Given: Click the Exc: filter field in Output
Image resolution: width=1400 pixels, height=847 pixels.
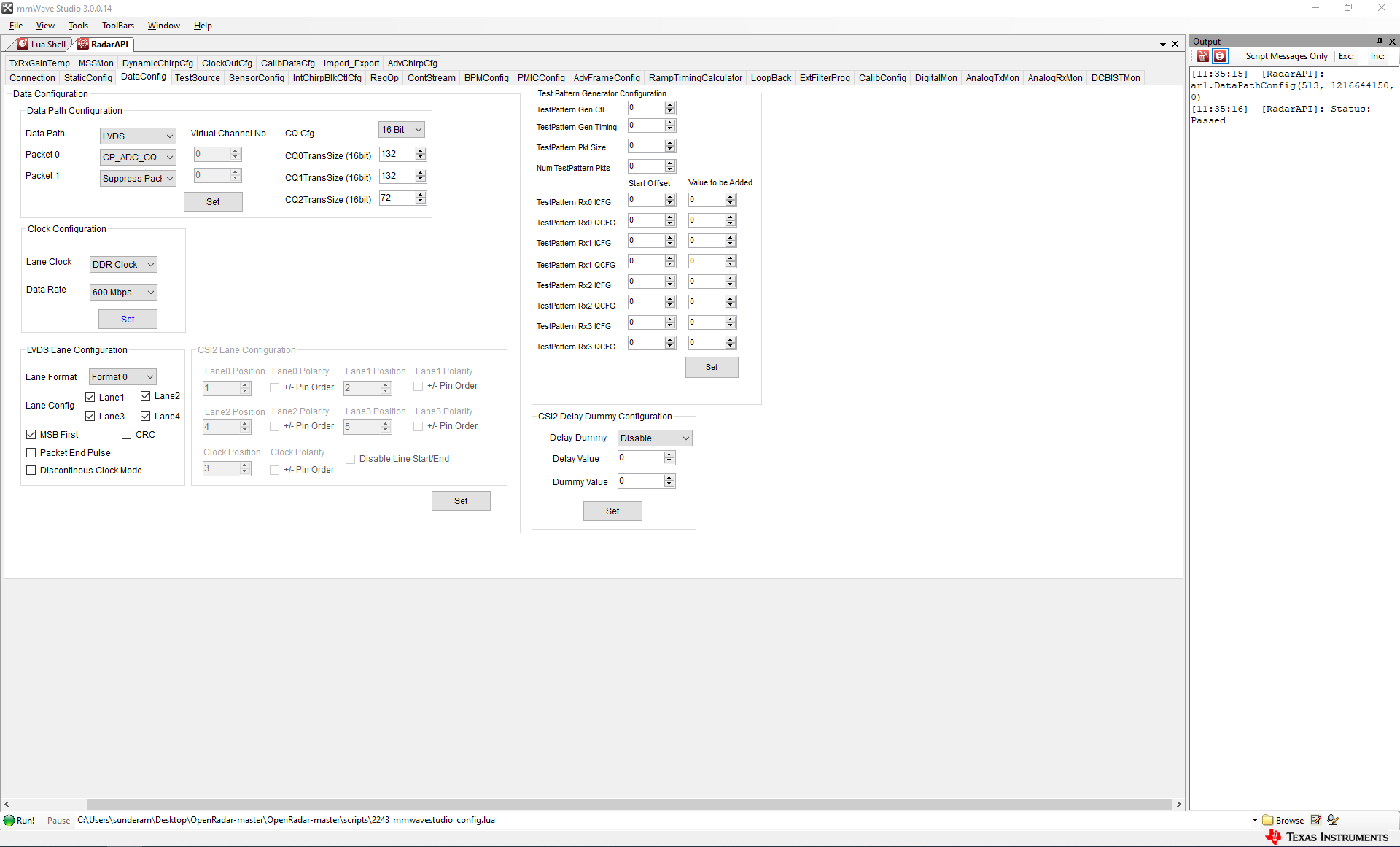Looking at the screenshot, I should (1346, 56).
